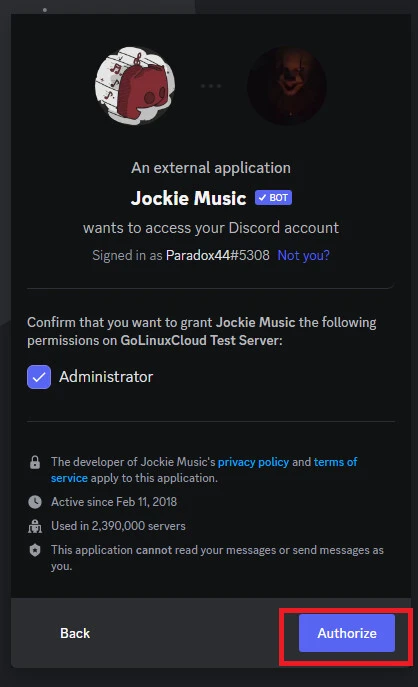Click the server icon beside Used in servers
The width and height of the screenshot is (418, 687).
[x=35, y=526]
